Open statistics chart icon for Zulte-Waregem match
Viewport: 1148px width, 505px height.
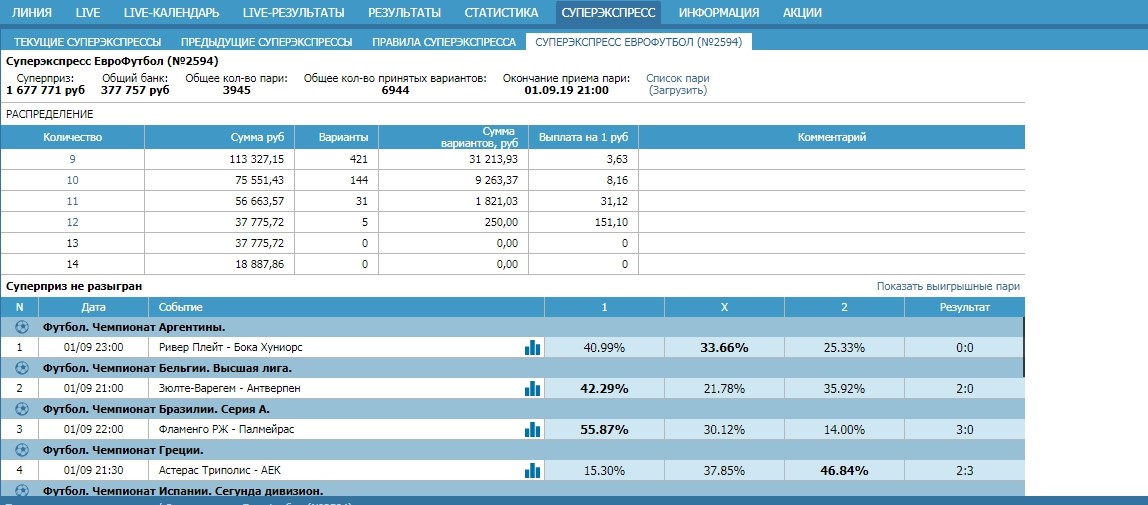(532, 388)
